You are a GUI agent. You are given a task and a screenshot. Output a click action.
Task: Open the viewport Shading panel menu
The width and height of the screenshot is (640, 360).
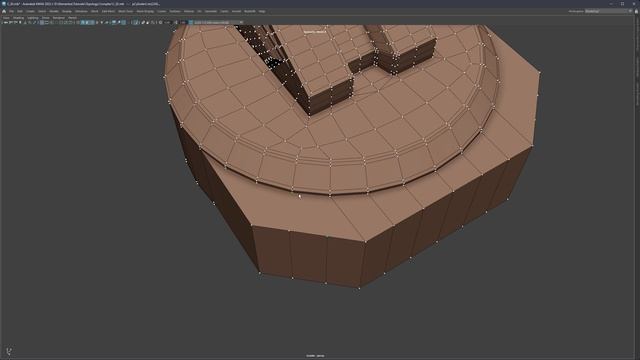[19, 18]
